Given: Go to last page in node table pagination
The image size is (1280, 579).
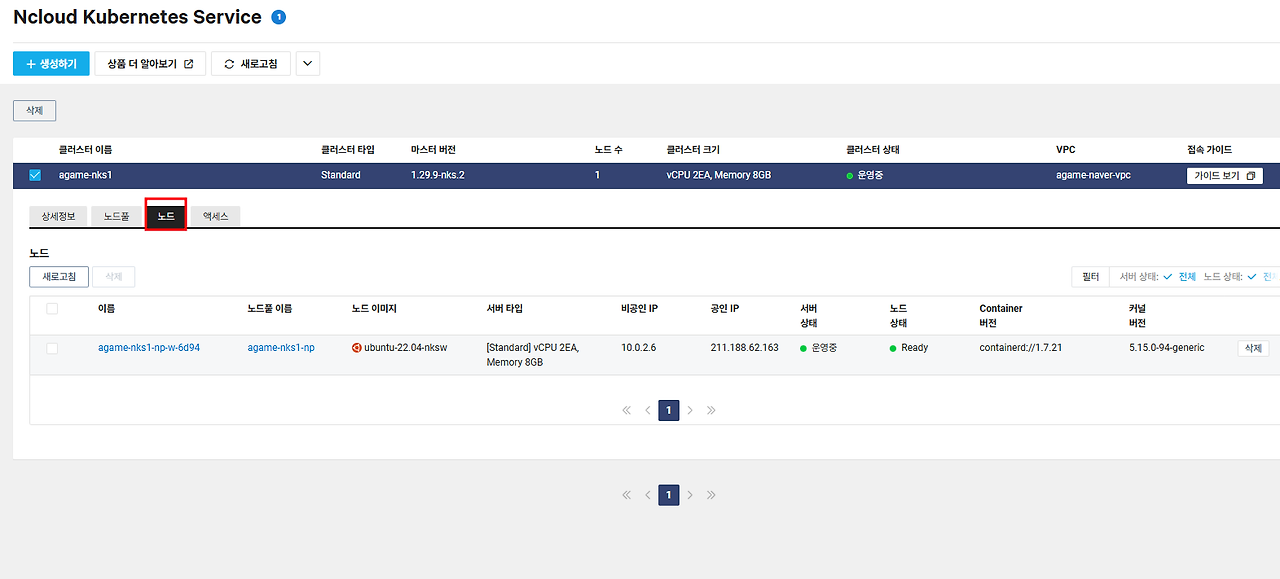Looking at the screenshot, I should (x=711, y=410).
